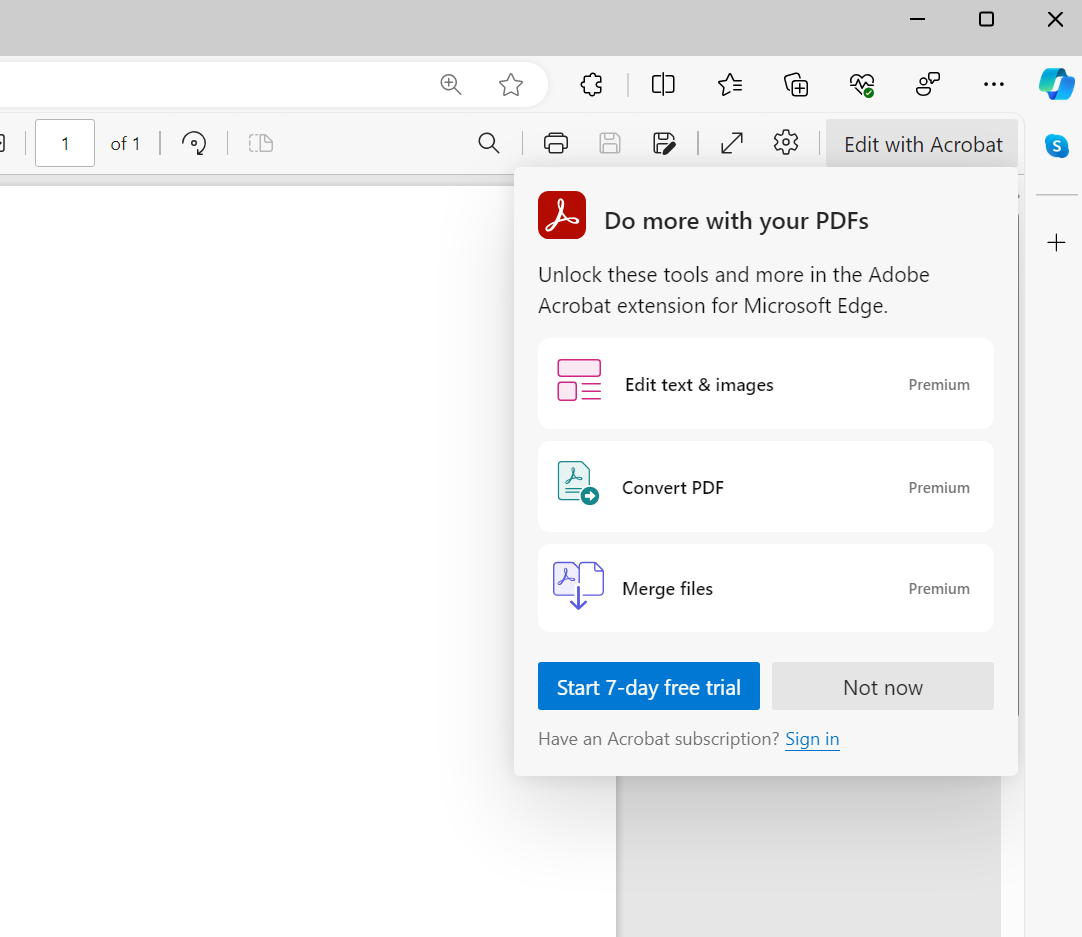Open Browser essentials
The image size is (1082, 937).
click(x=862, y=85)
